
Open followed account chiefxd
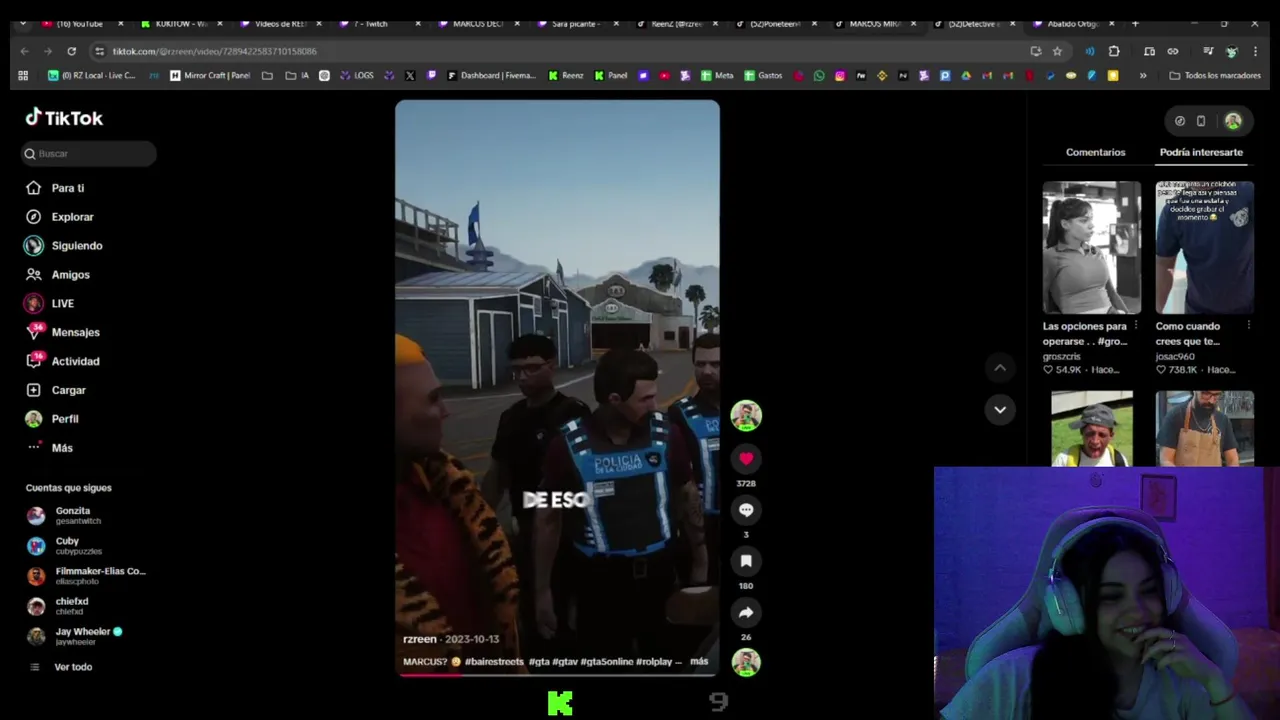(x=58, y=606)
